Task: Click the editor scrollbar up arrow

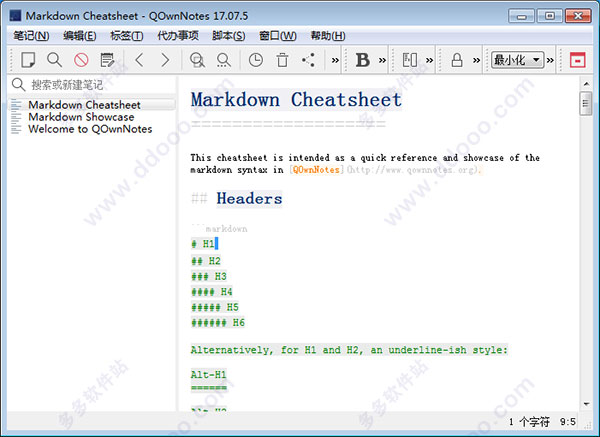Action: [x=586, y=83]
